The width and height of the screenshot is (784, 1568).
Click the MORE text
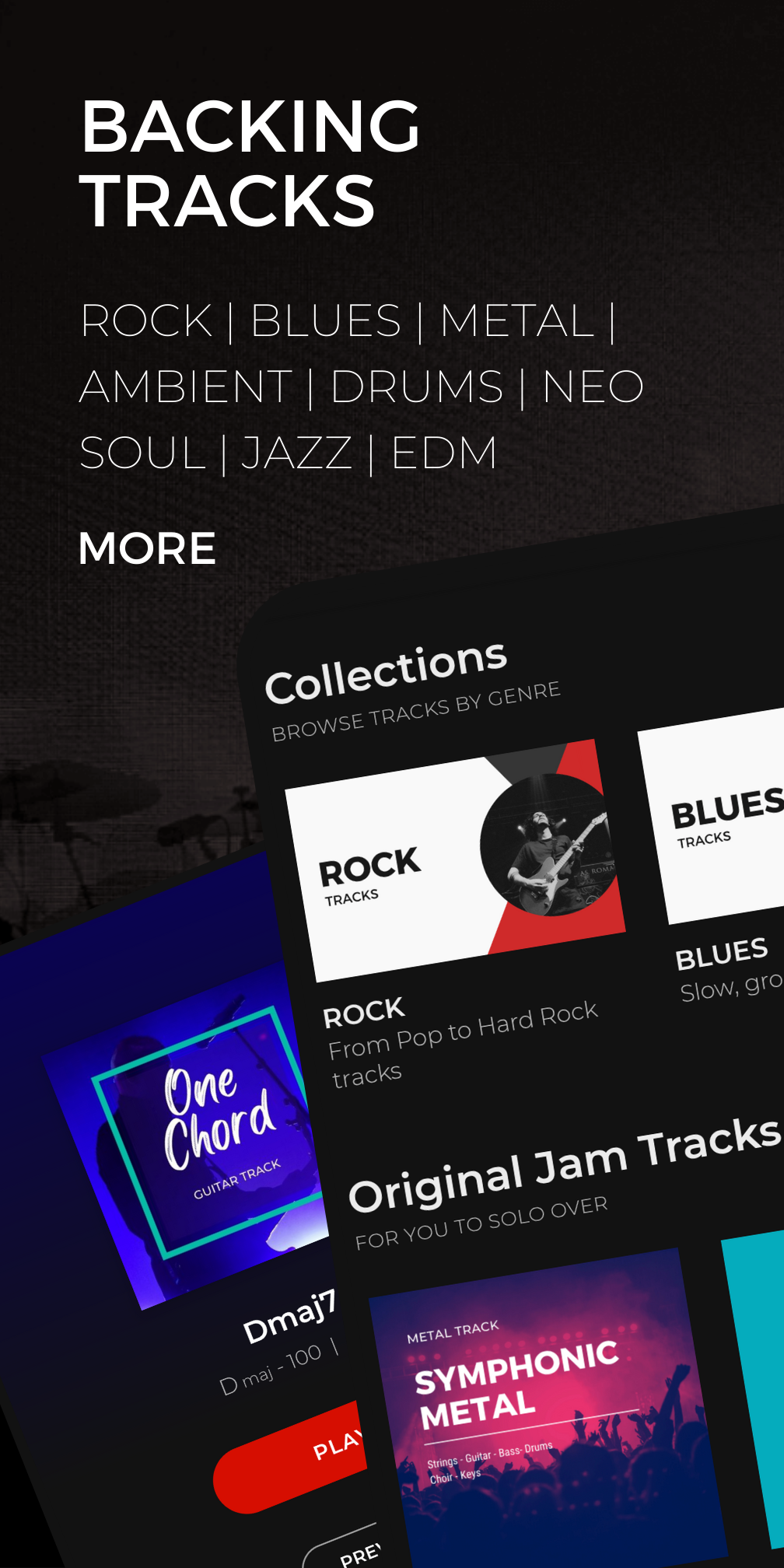[x=147, y=548]
